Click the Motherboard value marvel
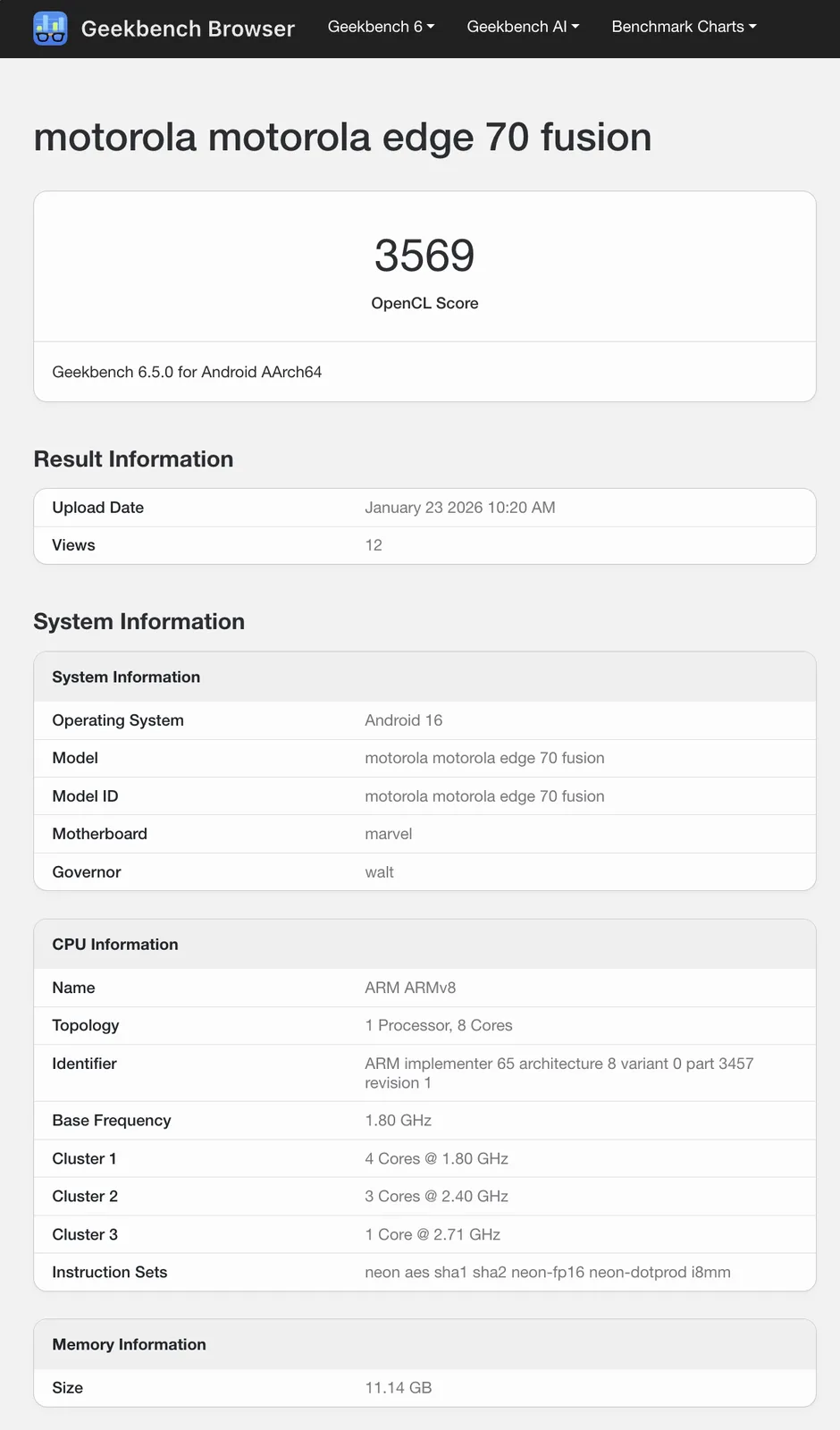This screenshot has width=840, height=1430. (x=388, y=834)
